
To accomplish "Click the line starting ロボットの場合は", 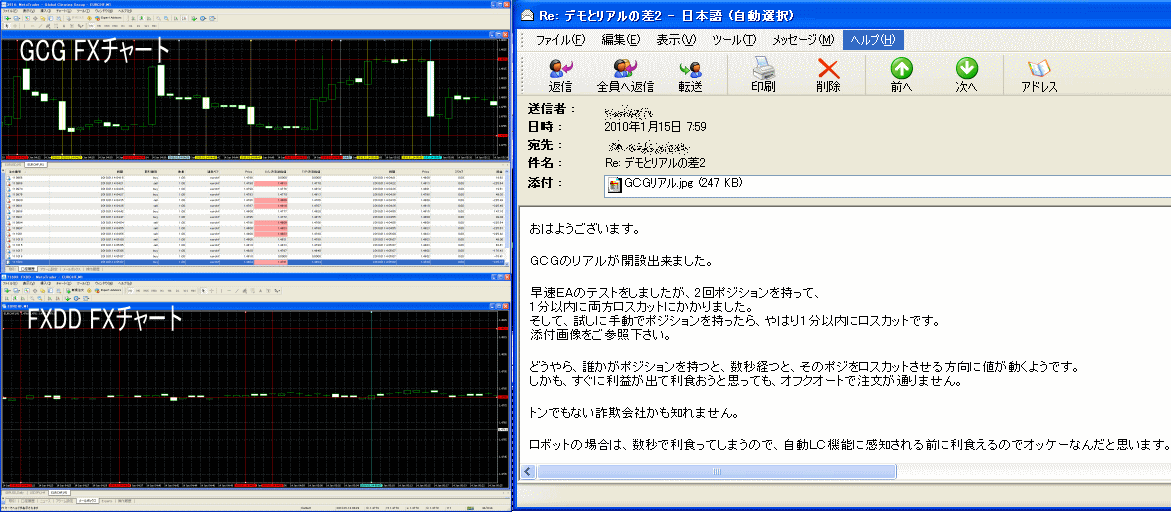I will pyautogui.click(x=848, y=445).
